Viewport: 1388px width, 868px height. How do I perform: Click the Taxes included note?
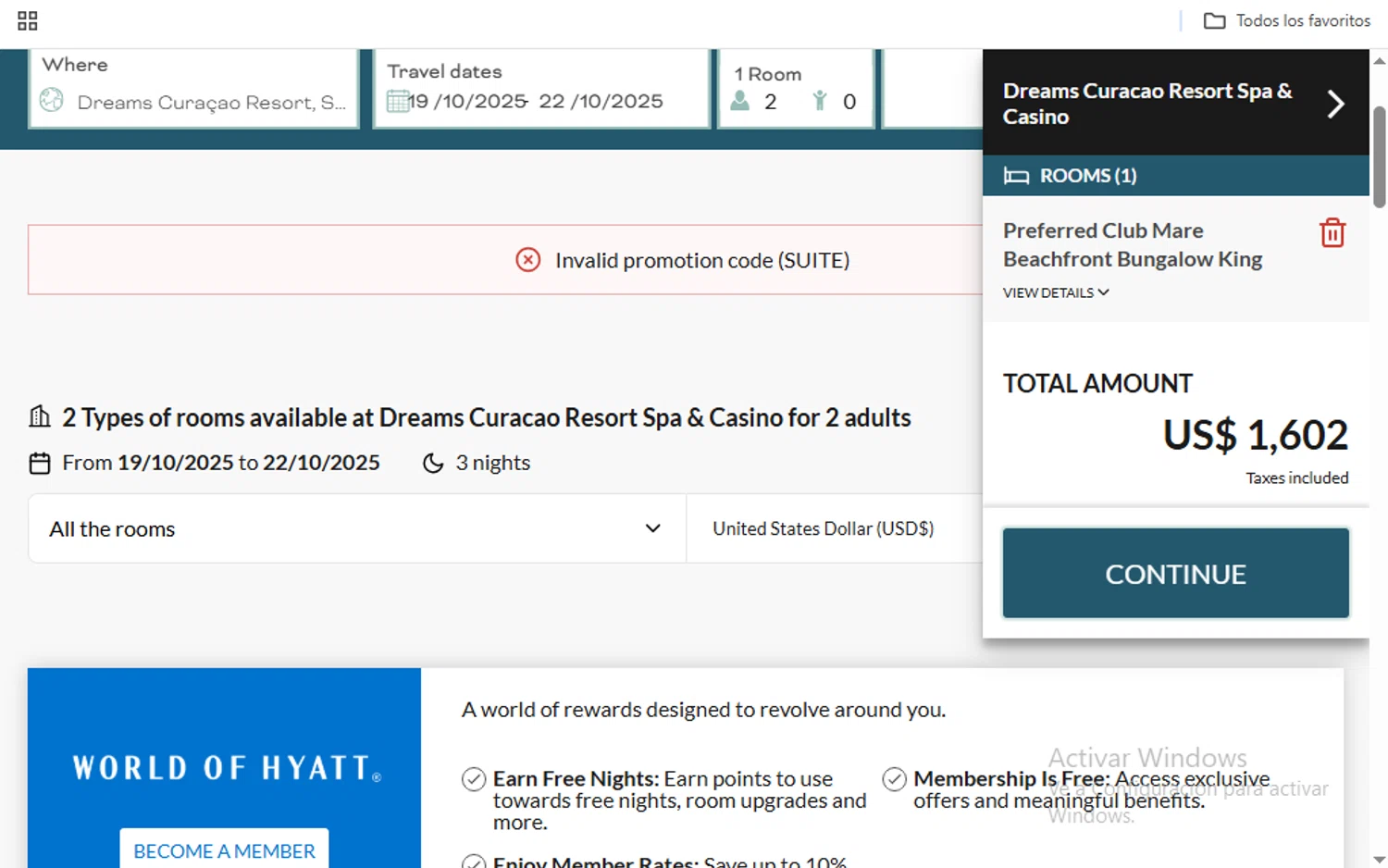pyautogui.click(x=1296, y=477)
